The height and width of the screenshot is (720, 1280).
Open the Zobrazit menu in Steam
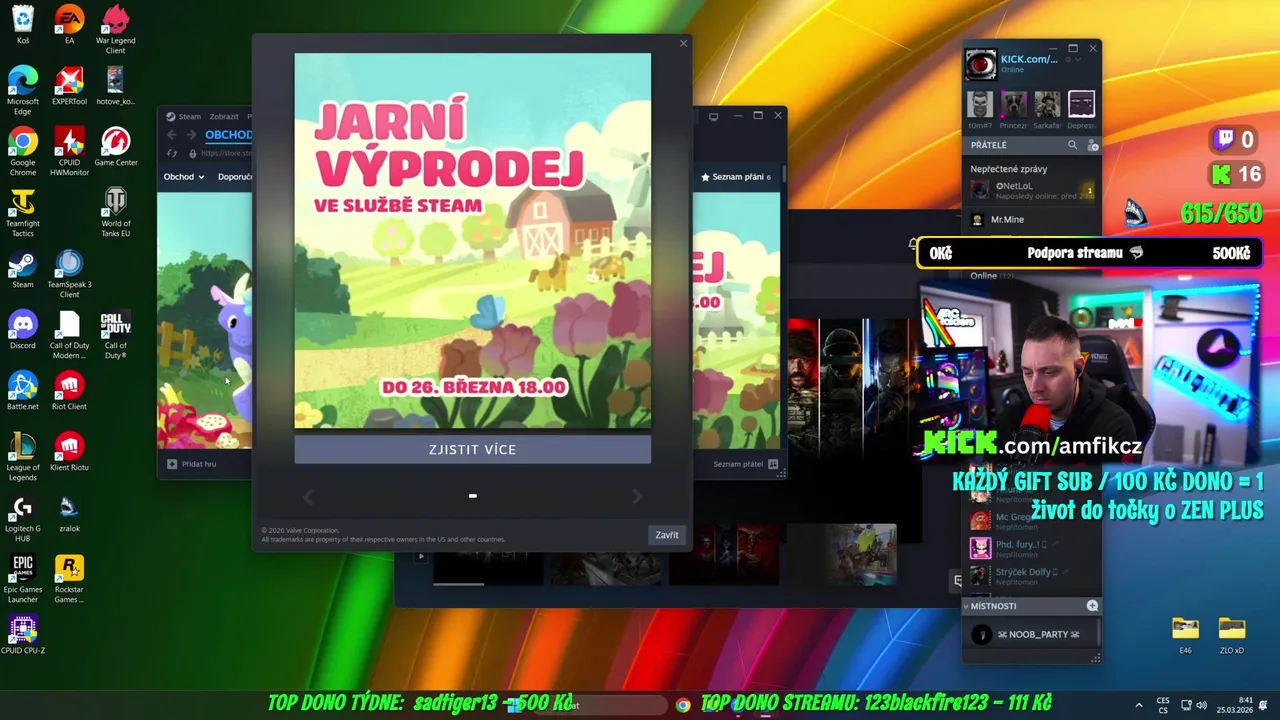coord(224,116)
